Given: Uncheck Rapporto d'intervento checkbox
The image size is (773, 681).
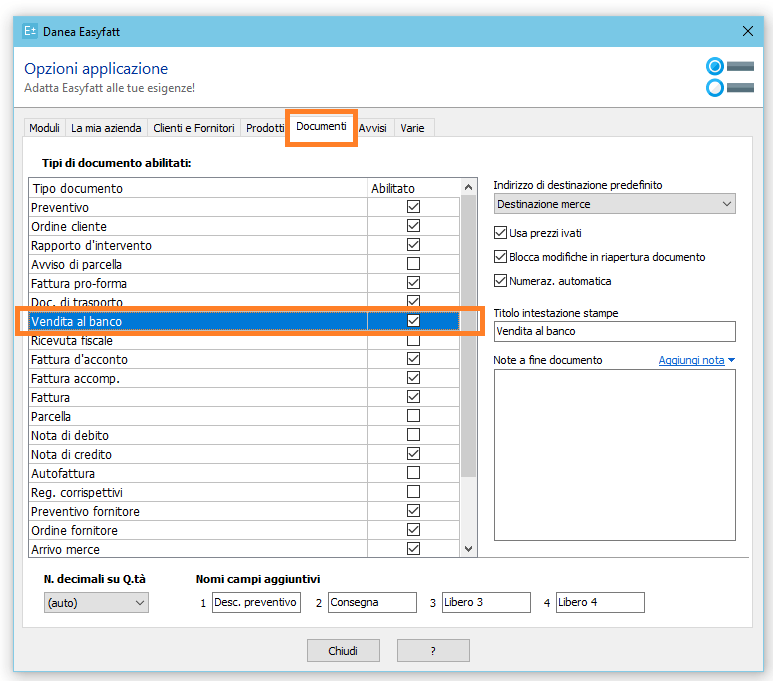Looking at the screenshot, I should [x=413, y=245].
